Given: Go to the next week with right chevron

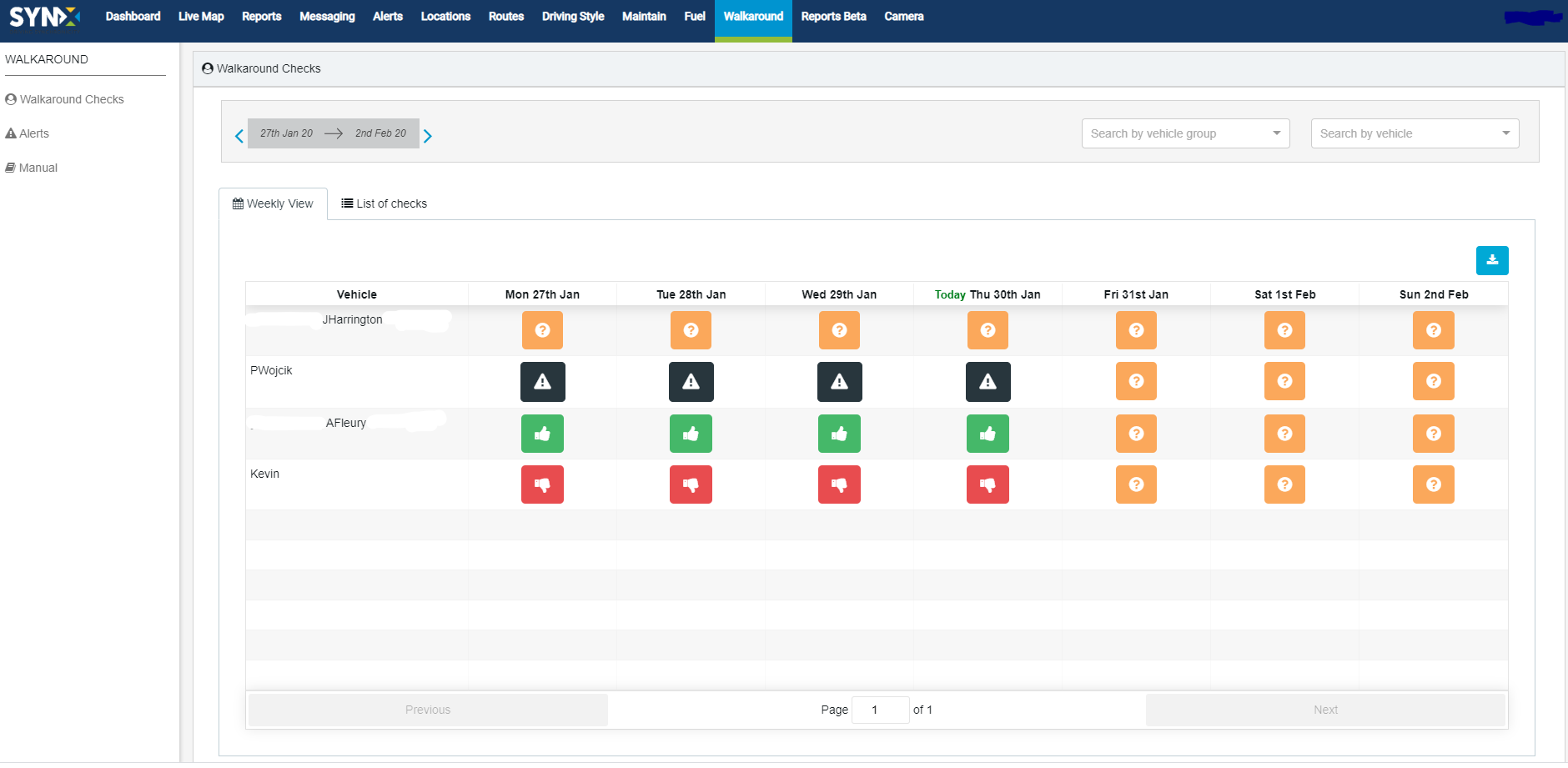Looking at the screenshot, I should 427,136.
